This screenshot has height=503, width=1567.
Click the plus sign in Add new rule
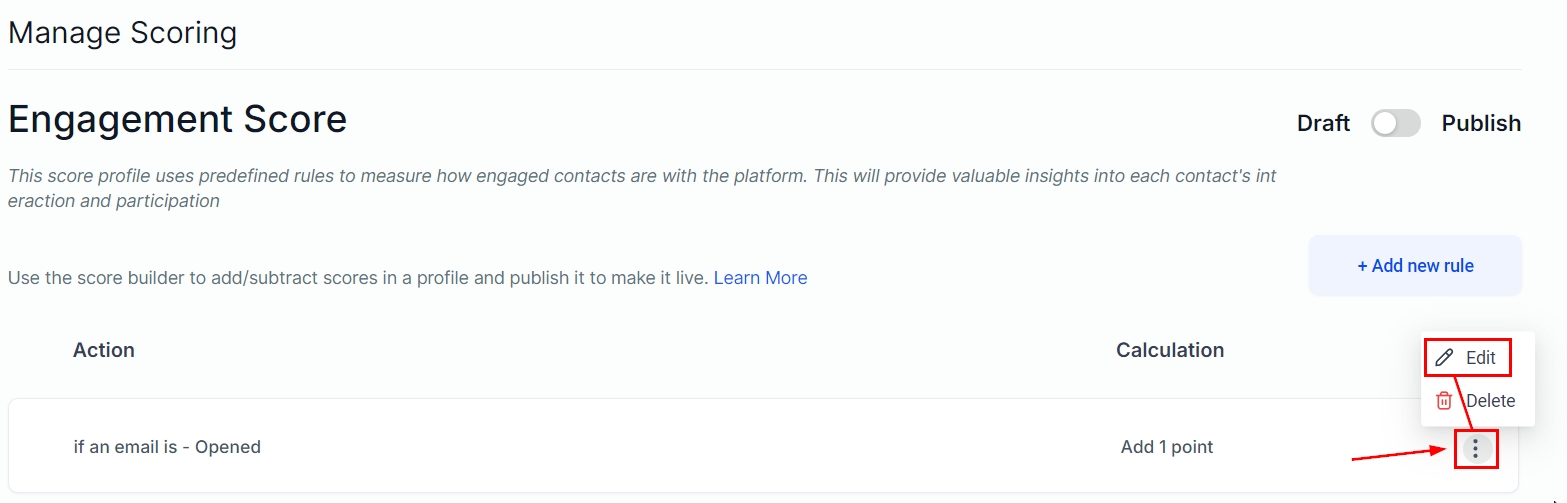(x=1363, y=266)
